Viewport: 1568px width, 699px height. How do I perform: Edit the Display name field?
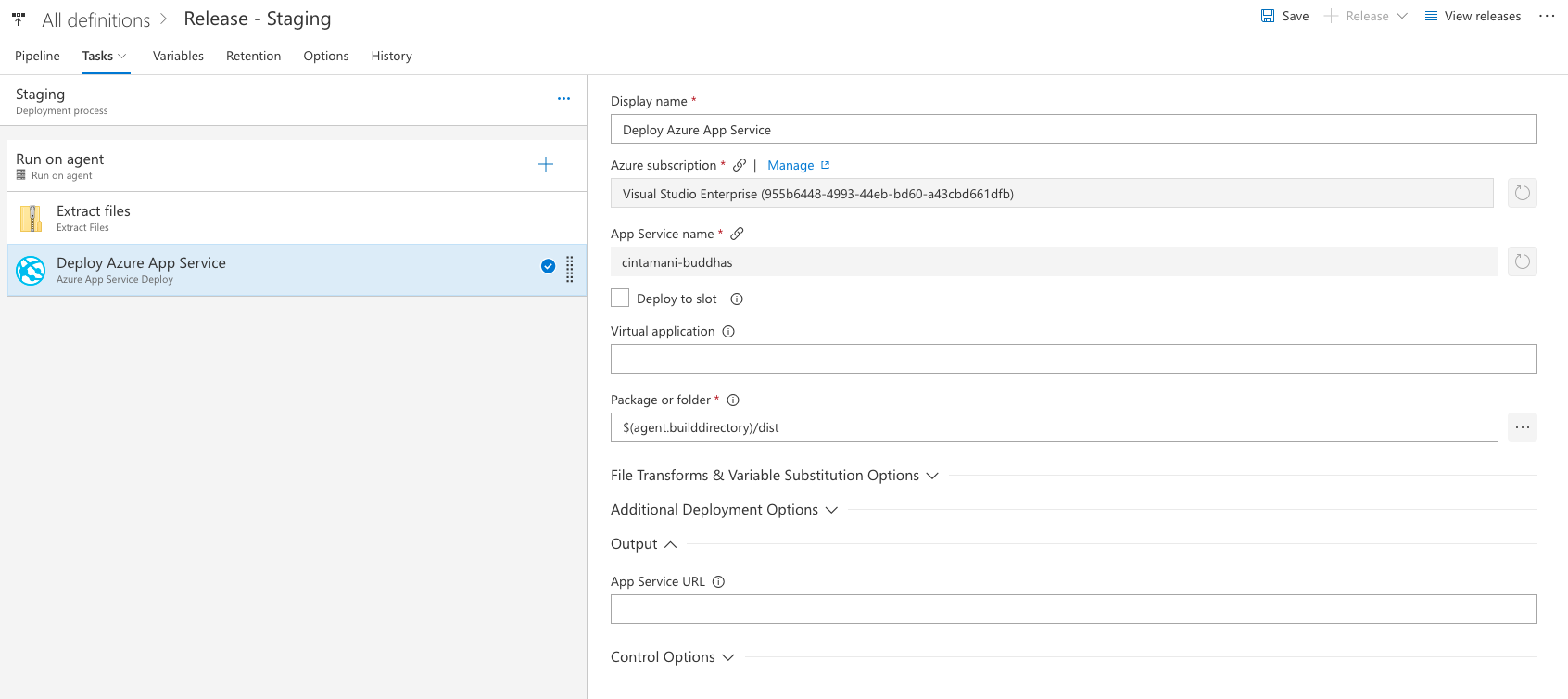click(x=1073, y=129)
